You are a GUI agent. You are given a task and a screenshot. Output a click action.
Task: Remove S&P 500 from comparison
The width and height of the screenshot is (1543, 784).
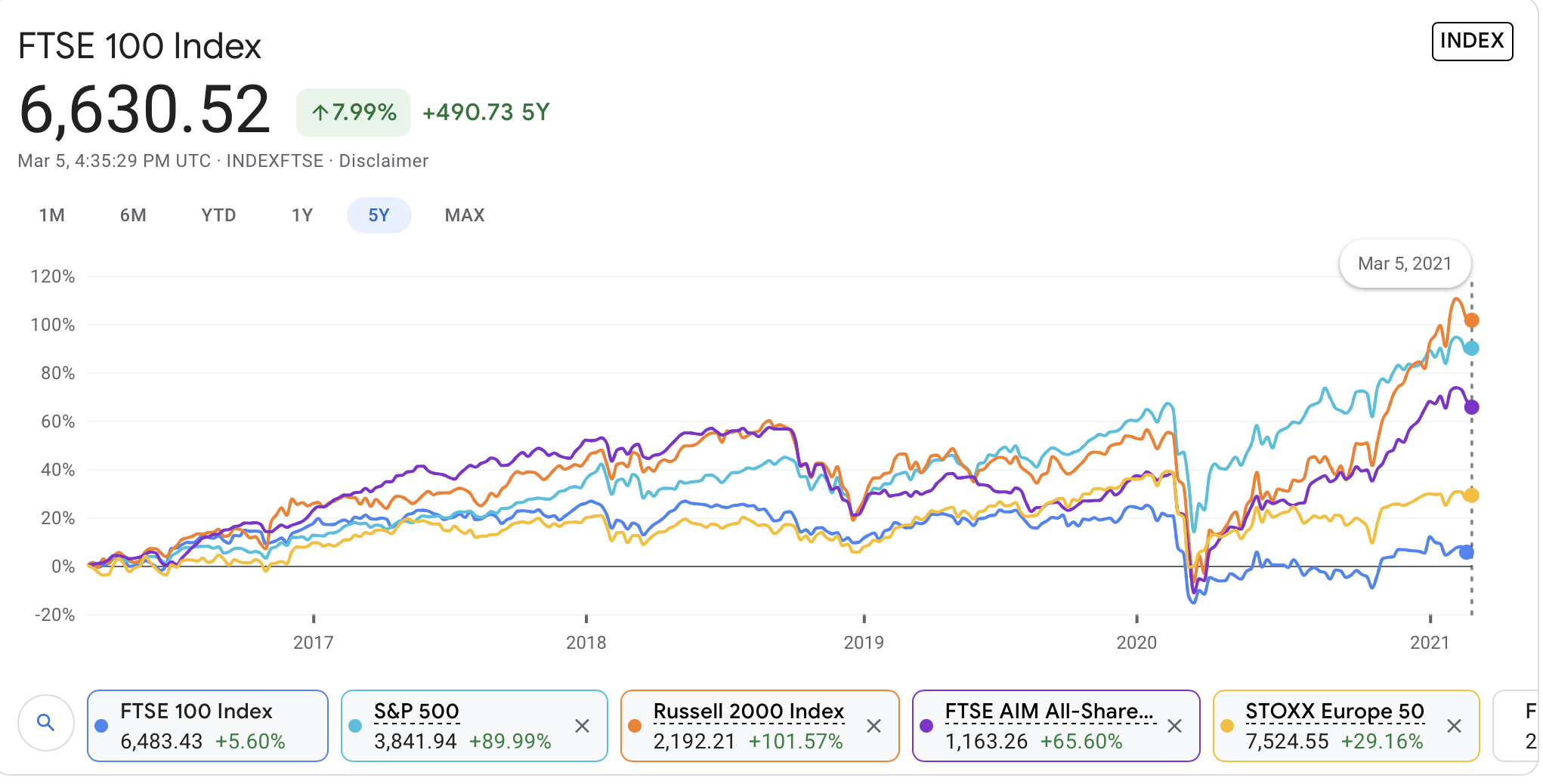[582, 726]
